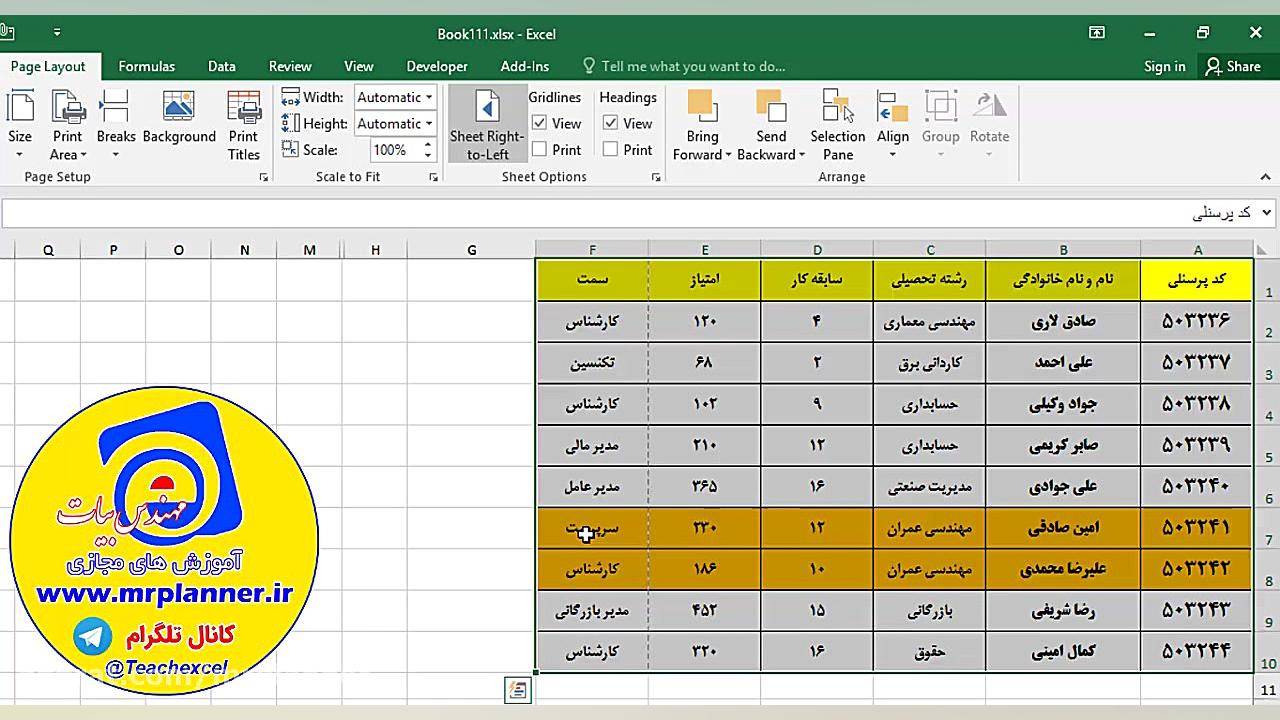Open the Page Setup dialog launcher
Viewport: 1280px width, 720px height.
[x=264, y=177]
